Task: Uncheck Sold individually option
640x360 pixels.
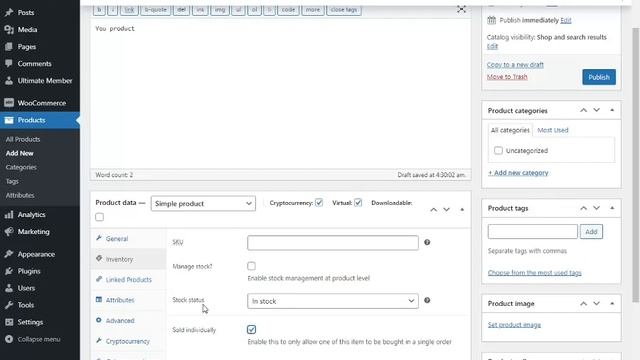Action: tap(251, 329)
